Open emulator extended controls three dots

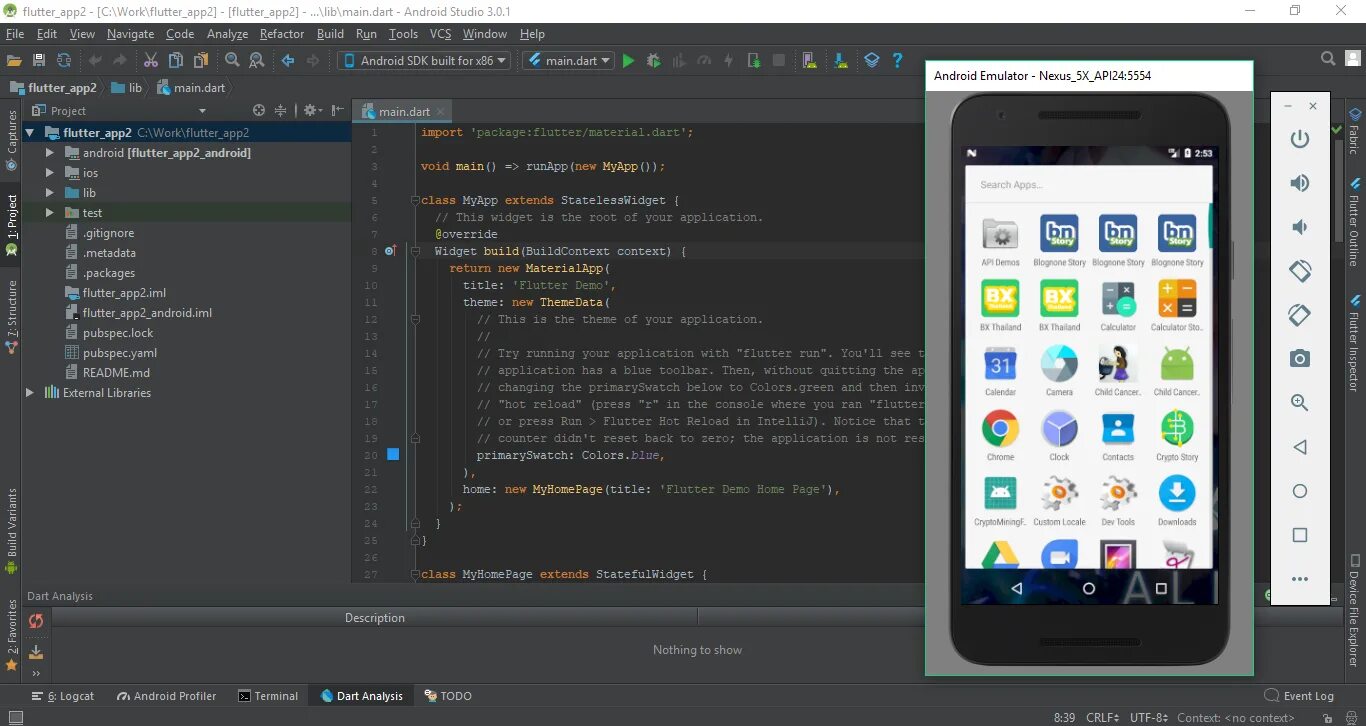point(1300,579)
